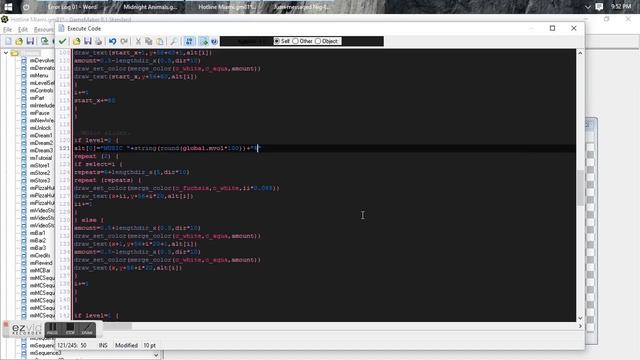Check the script for errors

click(203, 41)
